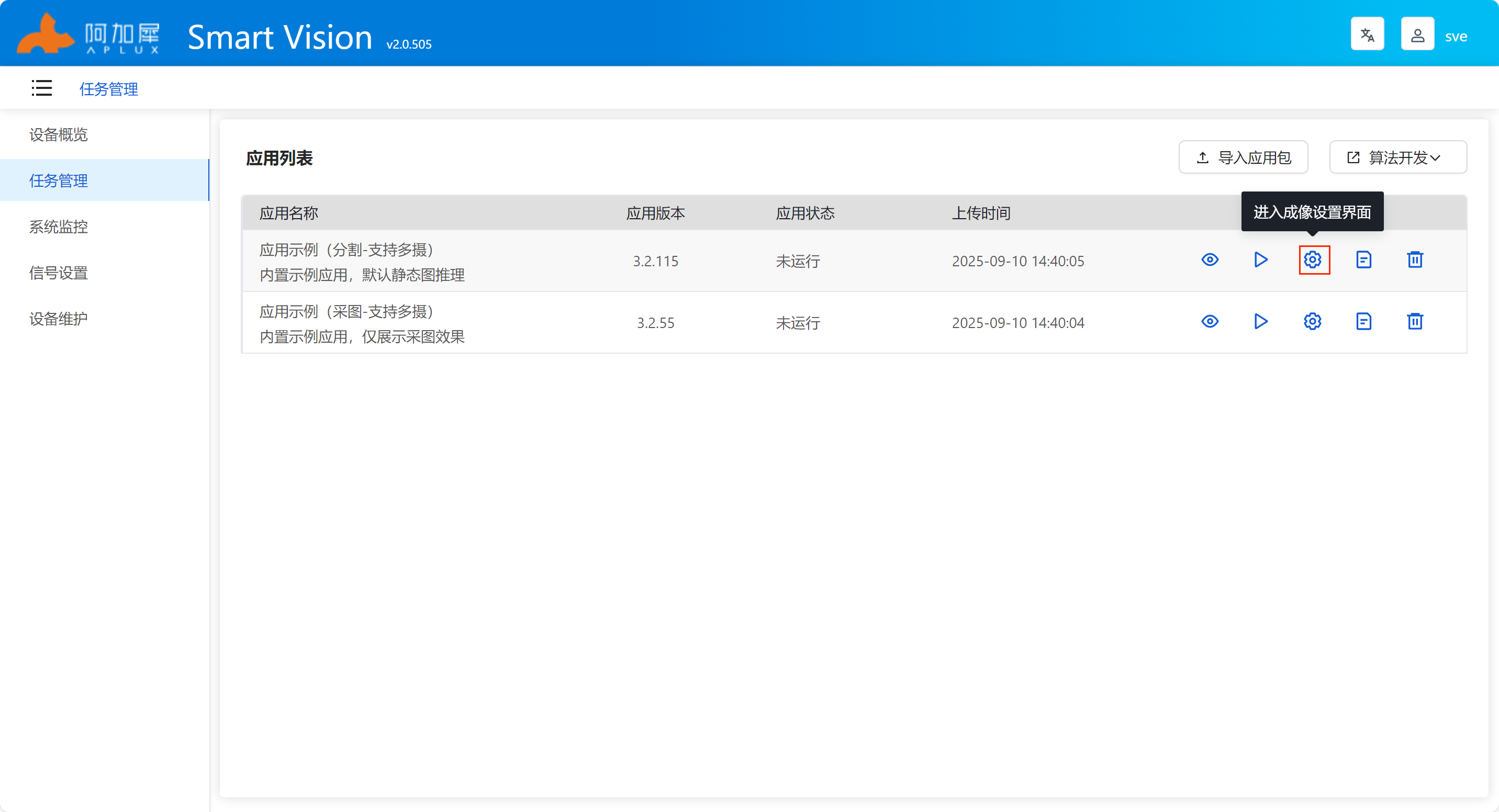Collapse sidebar with the hamburger menu icon
Viewport: 1499px width, 812px height.
pyautogui.click(x=41, y=88)
